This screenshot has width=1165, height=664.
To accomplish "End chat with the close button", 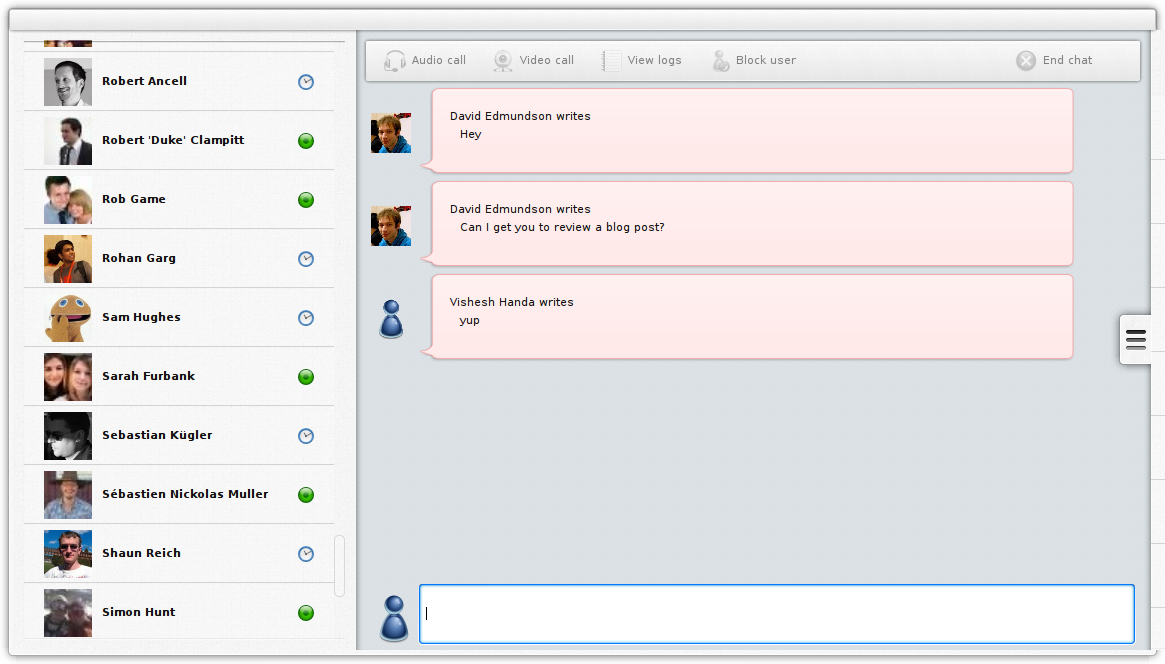I will coord(1054,60).
